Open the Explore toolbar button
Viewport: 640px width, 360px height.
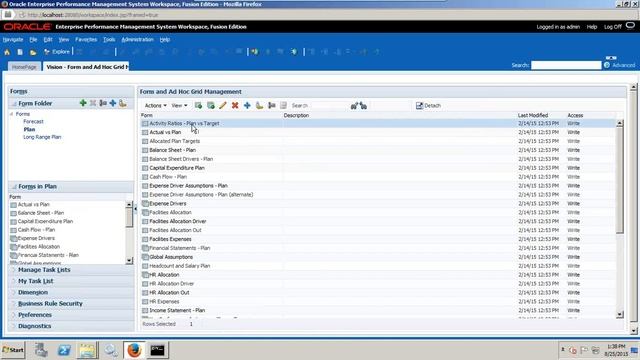pyautogui.click(x=57, y=52)
